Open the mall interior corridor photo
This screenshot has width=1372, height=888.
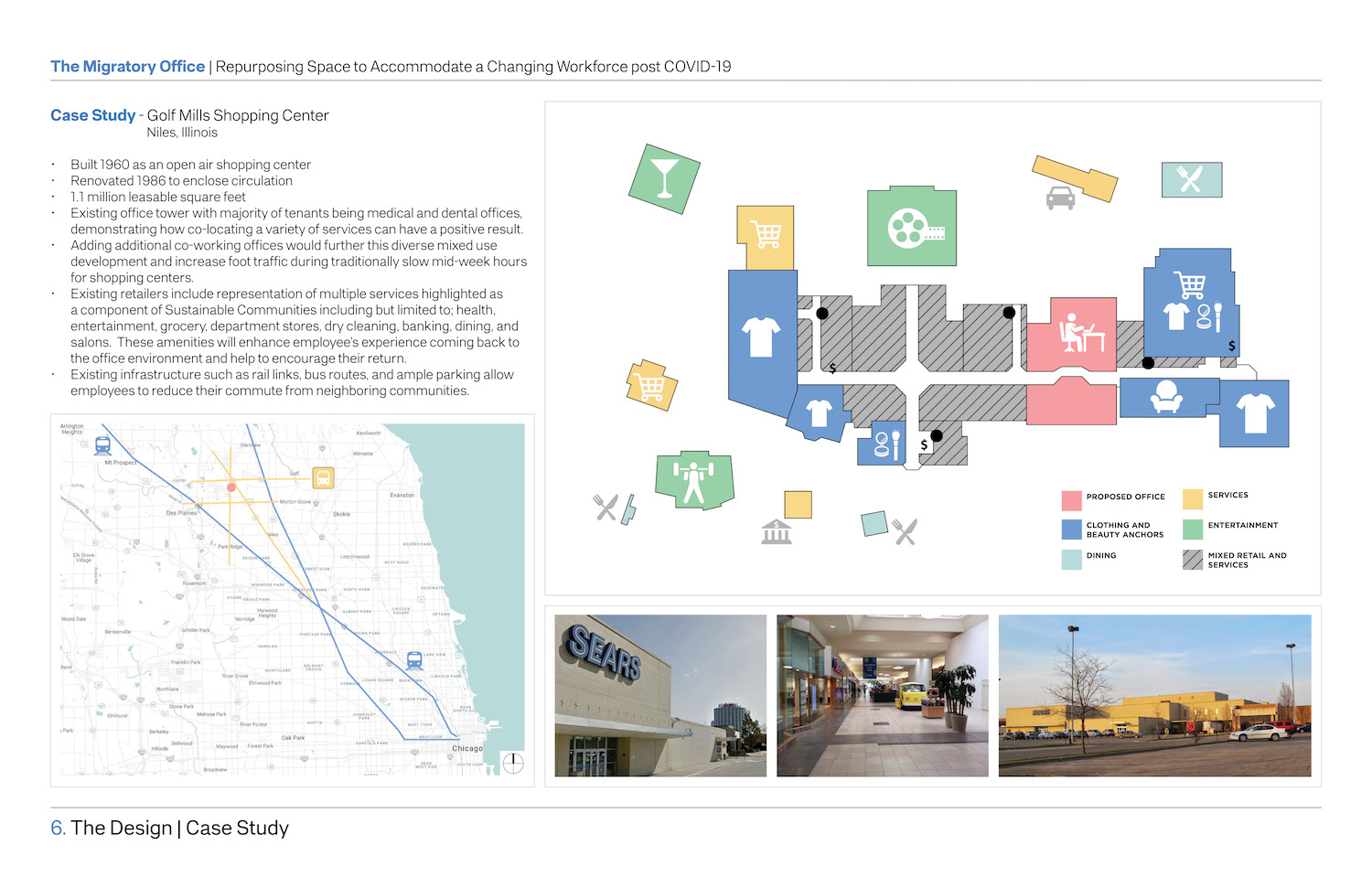pos(882,696)
